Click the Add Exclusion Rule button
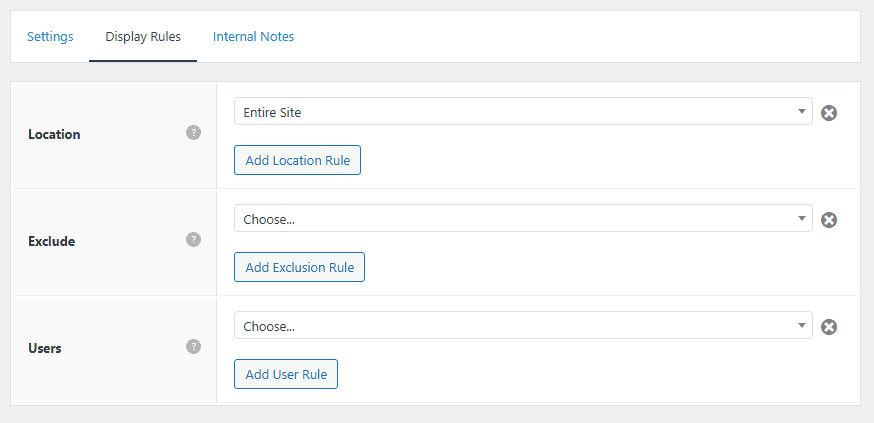Image resolution: width=874 pixels, height=423 pixels. [299, 267]
